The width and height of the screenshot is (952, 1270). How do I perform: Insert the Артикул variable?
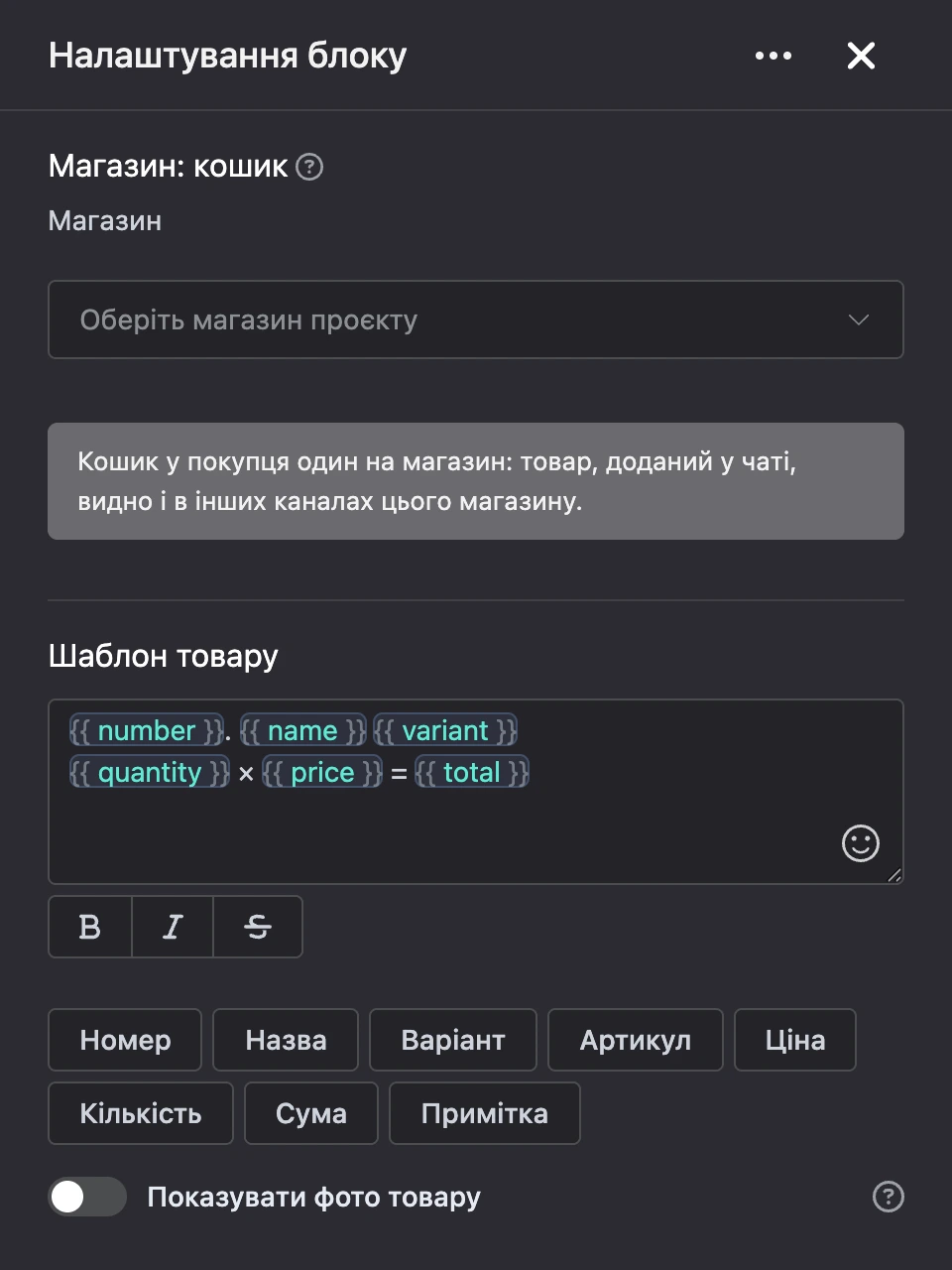point(636,1040)
